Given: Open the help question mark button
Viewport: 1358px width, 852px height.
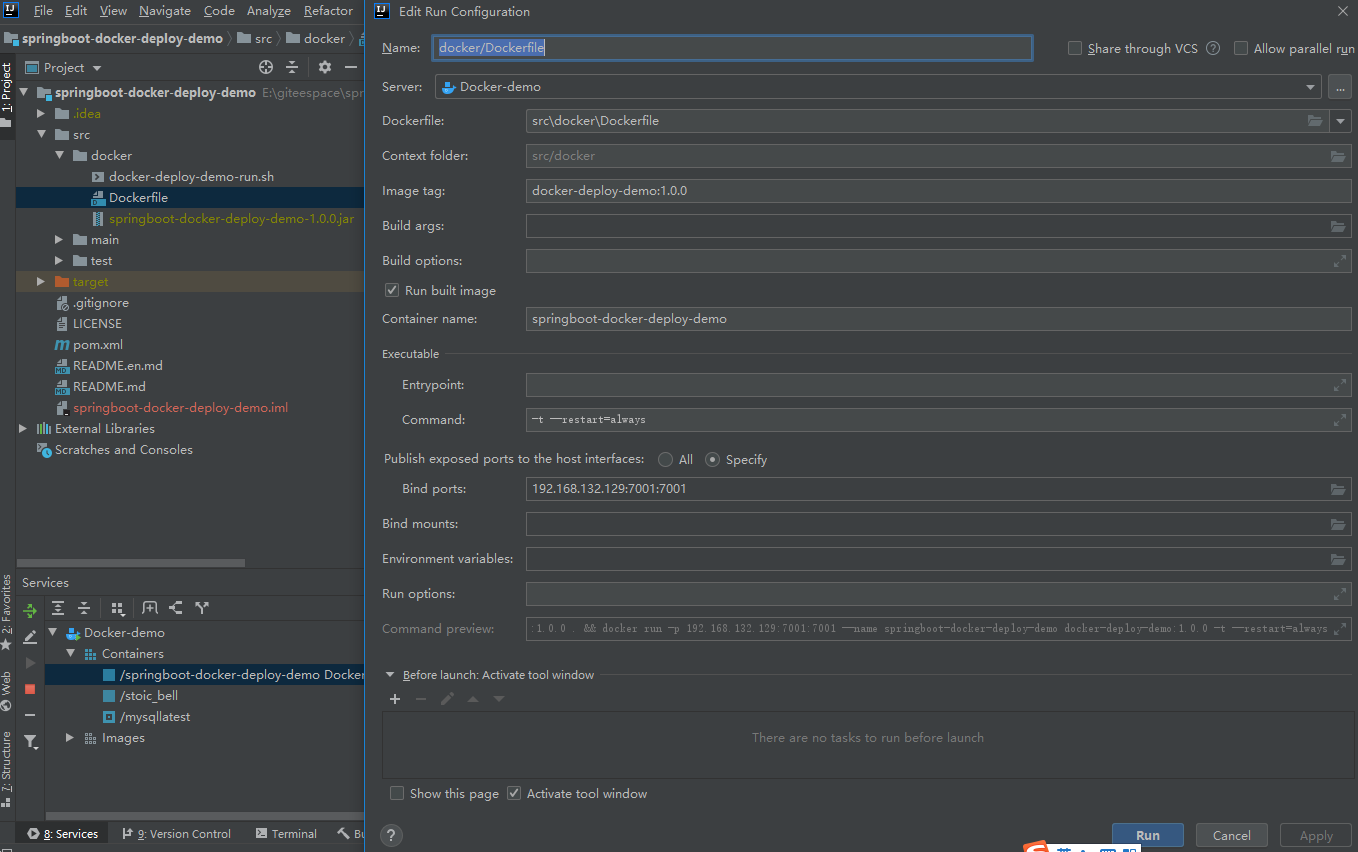Looking at the screenshot, I should click(391, 835).
